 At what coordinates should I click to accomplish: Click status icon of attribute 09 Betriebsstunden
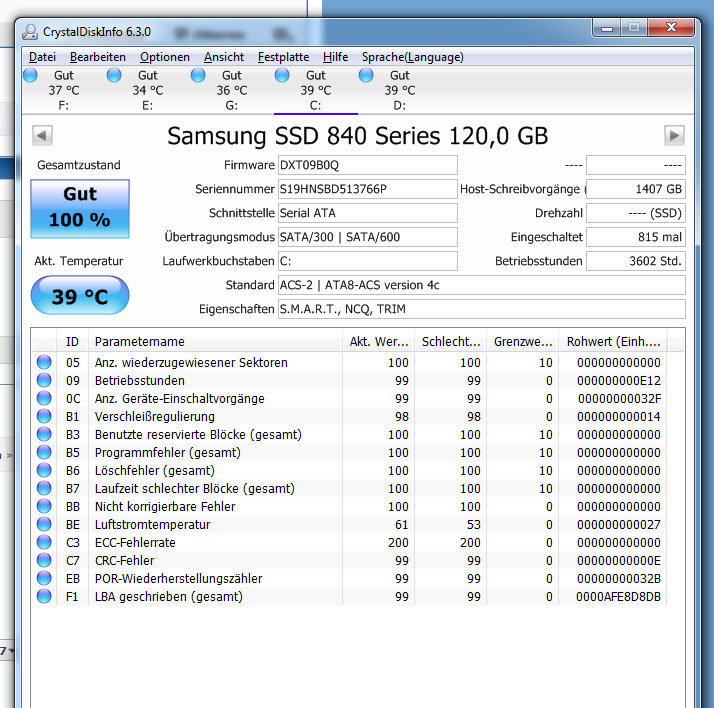44,380
